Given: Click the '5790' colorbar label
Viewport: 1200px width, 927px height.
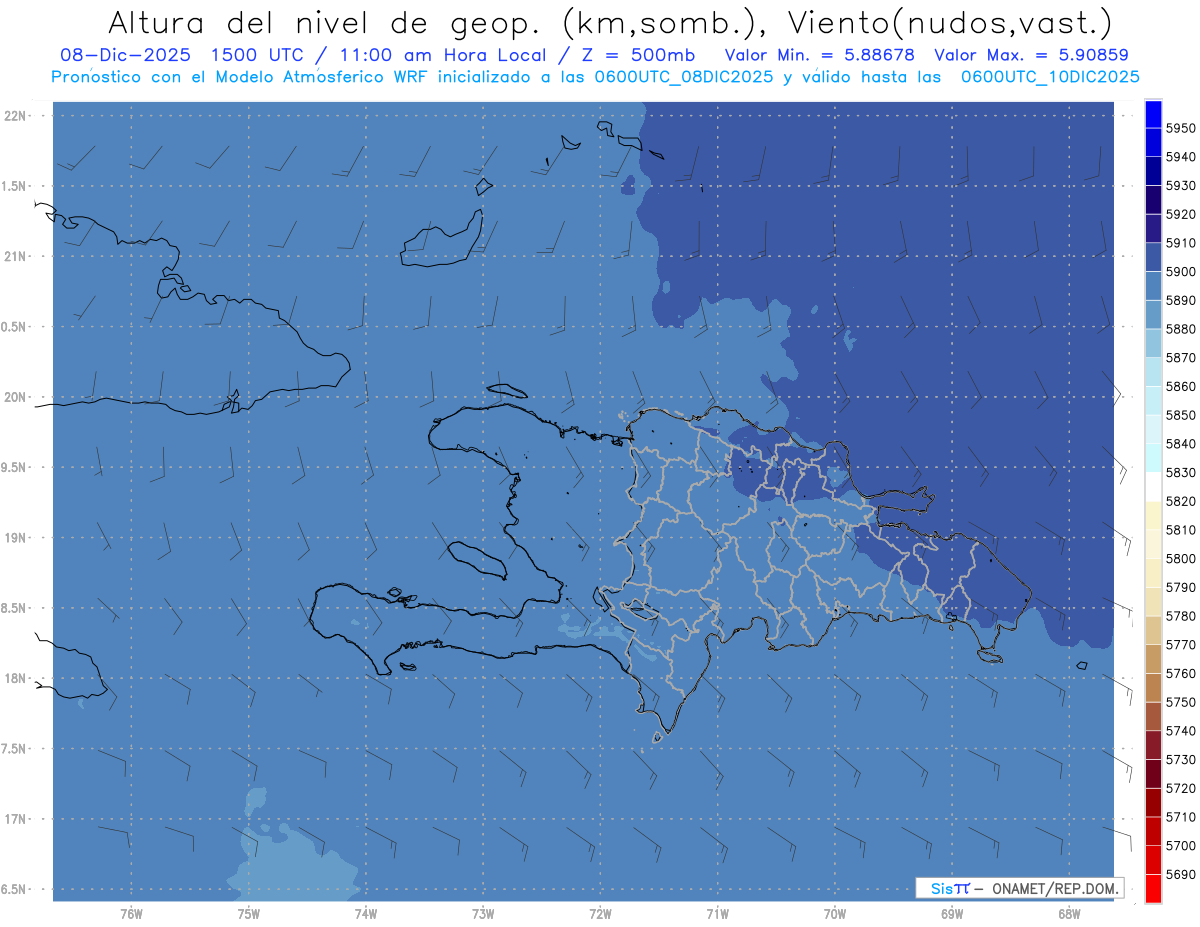Looking at the screenshot, I should [1180, 587].
